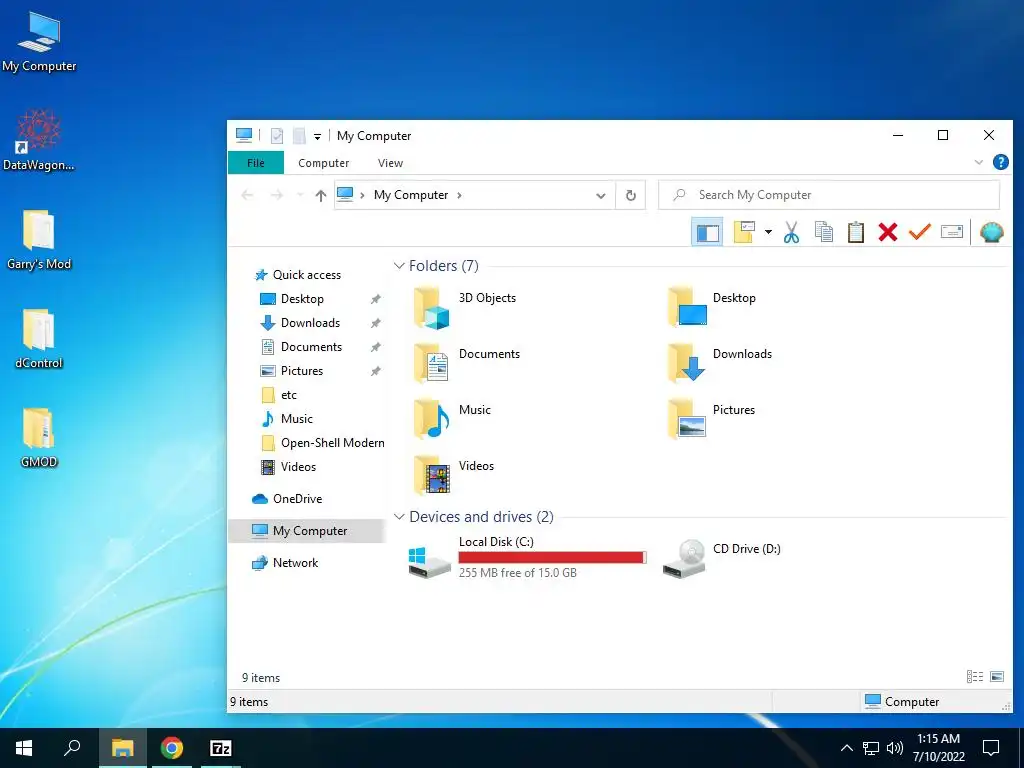Viewport: 1024px width, 768px height.
Task: Select Quick access in navigation pane
Action: [306, 275]
